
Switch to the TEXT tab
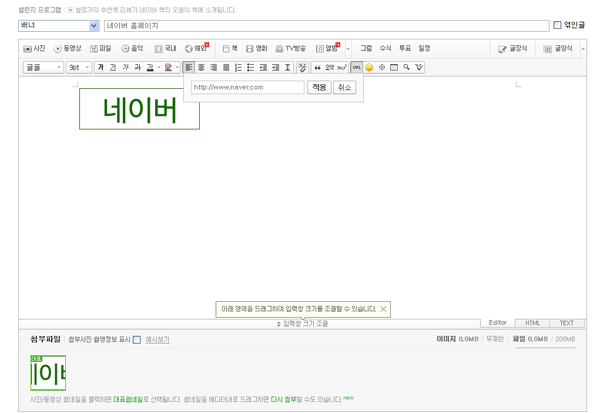coord(567,323)
